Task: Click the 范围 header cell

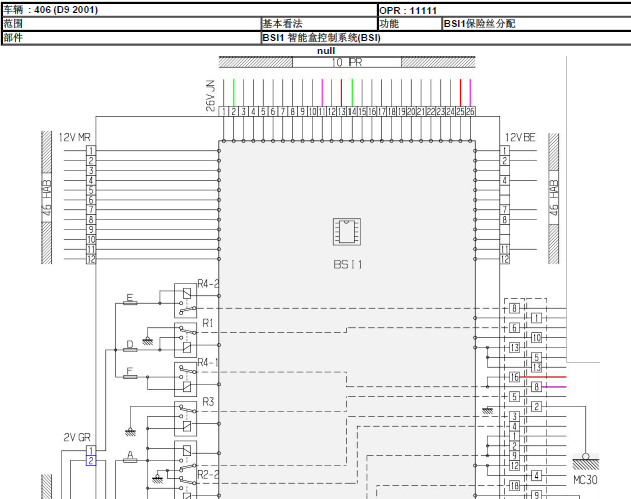Action: [132, 24]
